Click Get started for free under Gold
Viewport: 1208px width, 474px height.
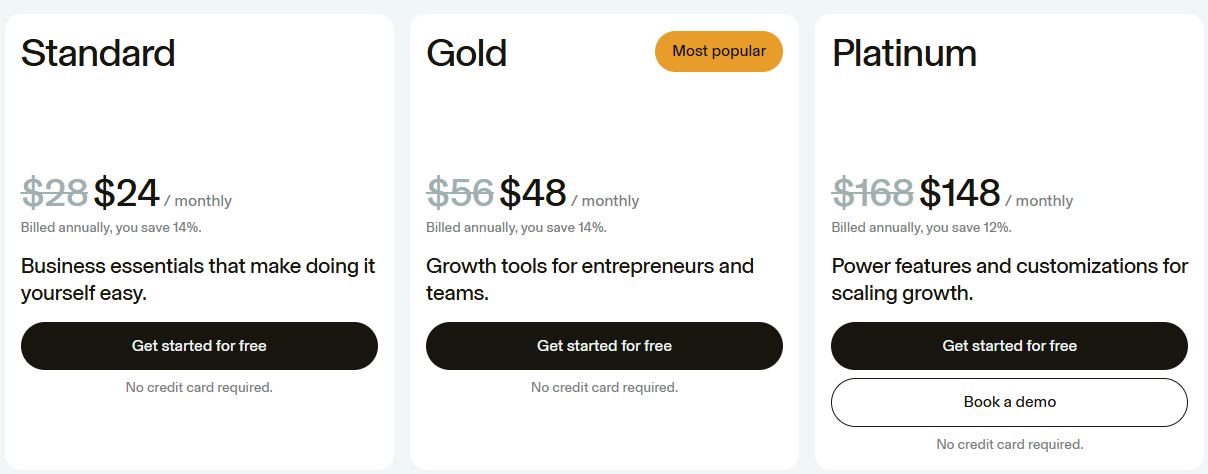pyautogui.click(x=604, y=346)
